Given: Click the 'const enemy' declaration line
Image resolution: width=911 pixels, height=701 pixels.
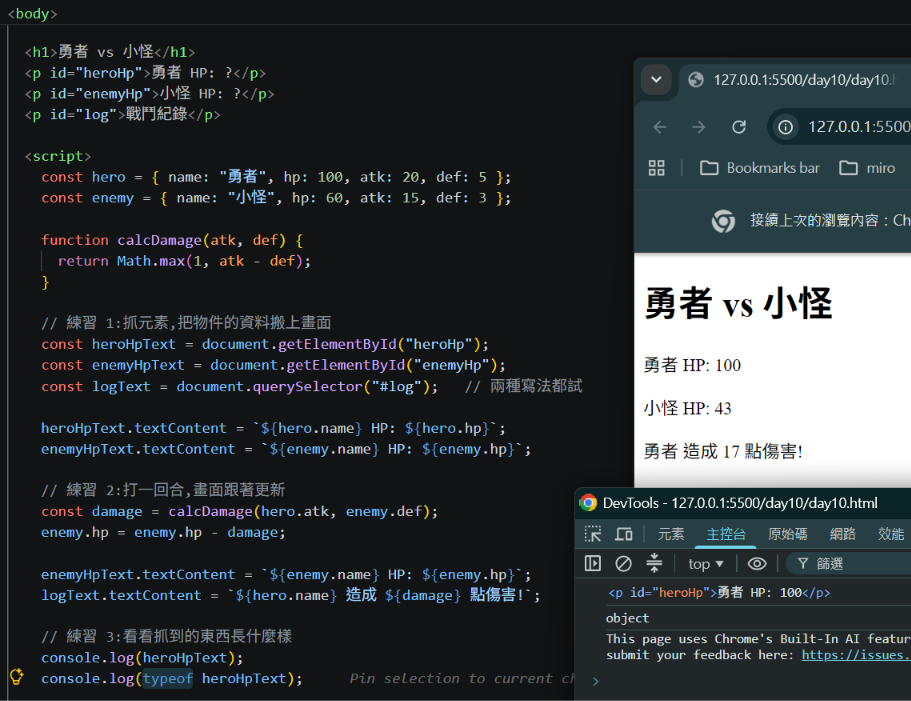Looking at the screenshot, I should click(276, 198).
